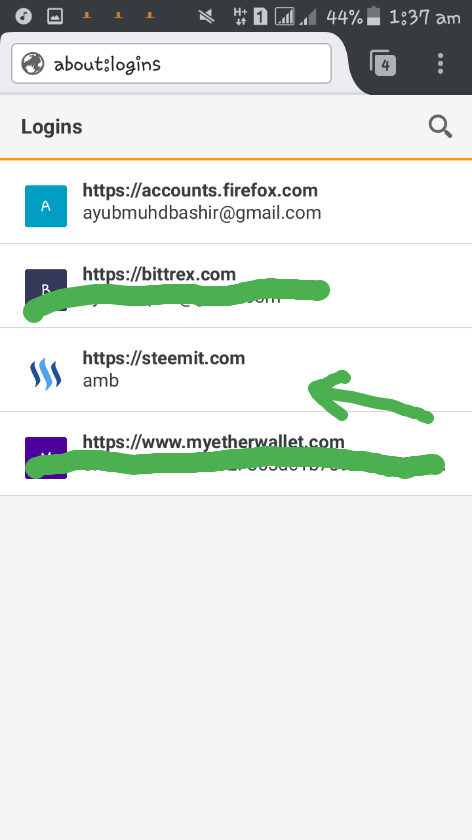472x840 pixels.
Task: Tap the muted sound status icon
Action: point(206,17)
